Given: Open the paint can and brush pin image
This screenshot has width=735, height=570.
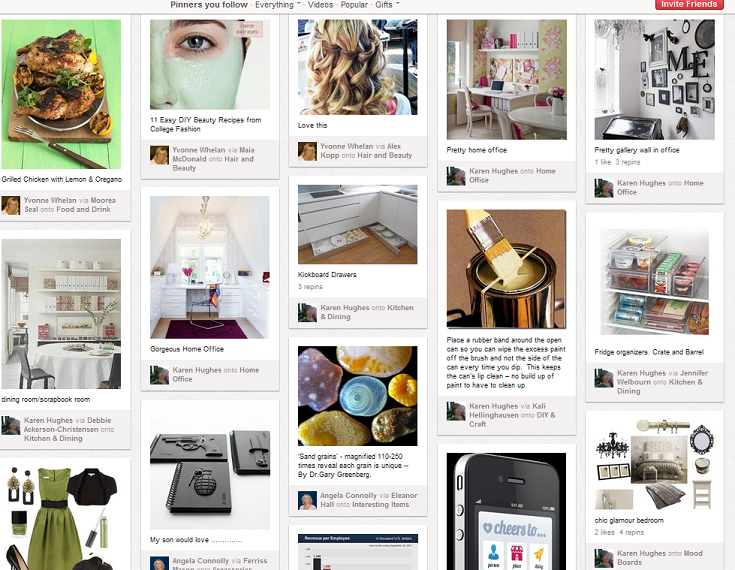Looking at the screenshot, I should (506, 269).
